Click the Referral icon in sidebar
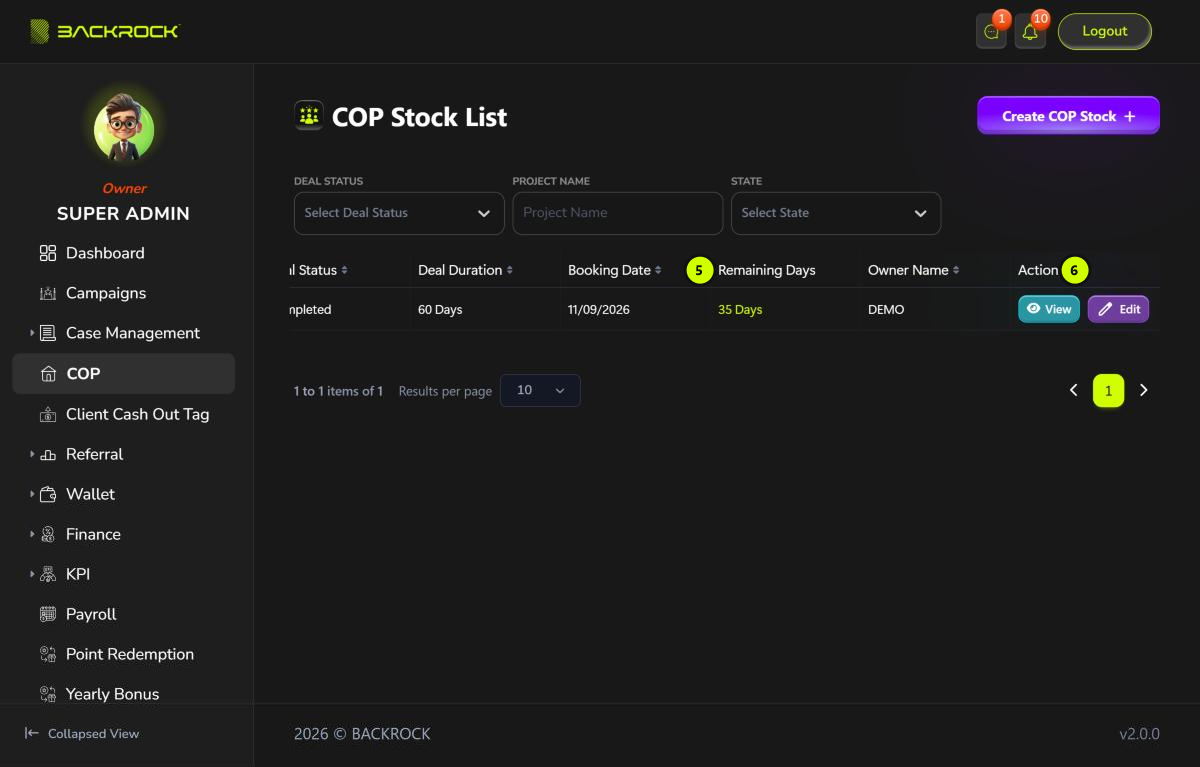Image resolution: width=1200 pixels, height=767 pixels. 47,454
